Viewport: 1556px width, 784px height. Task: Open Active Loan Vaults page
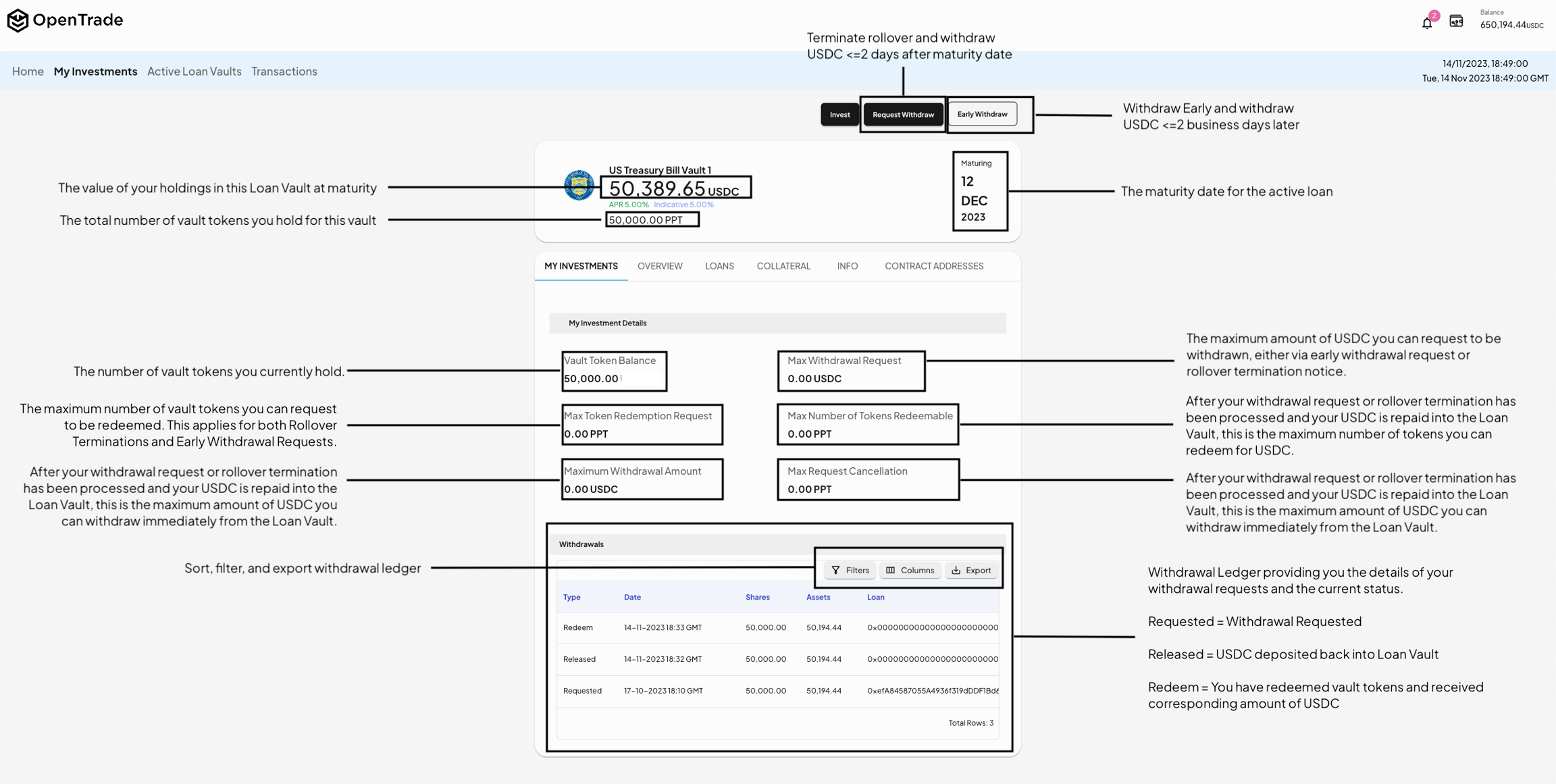coord(194,71)
